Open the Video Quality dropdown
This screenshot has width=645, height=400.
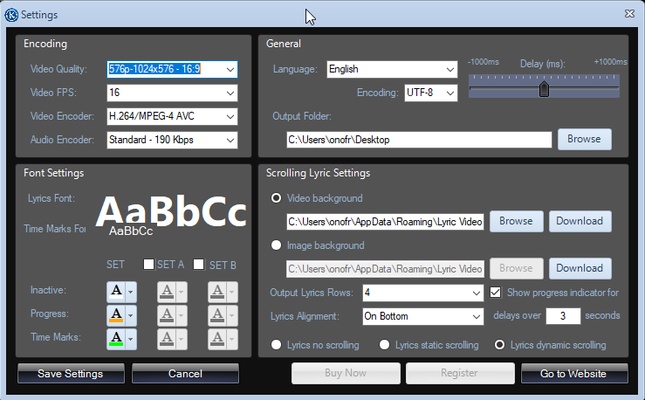click(172, 69)
